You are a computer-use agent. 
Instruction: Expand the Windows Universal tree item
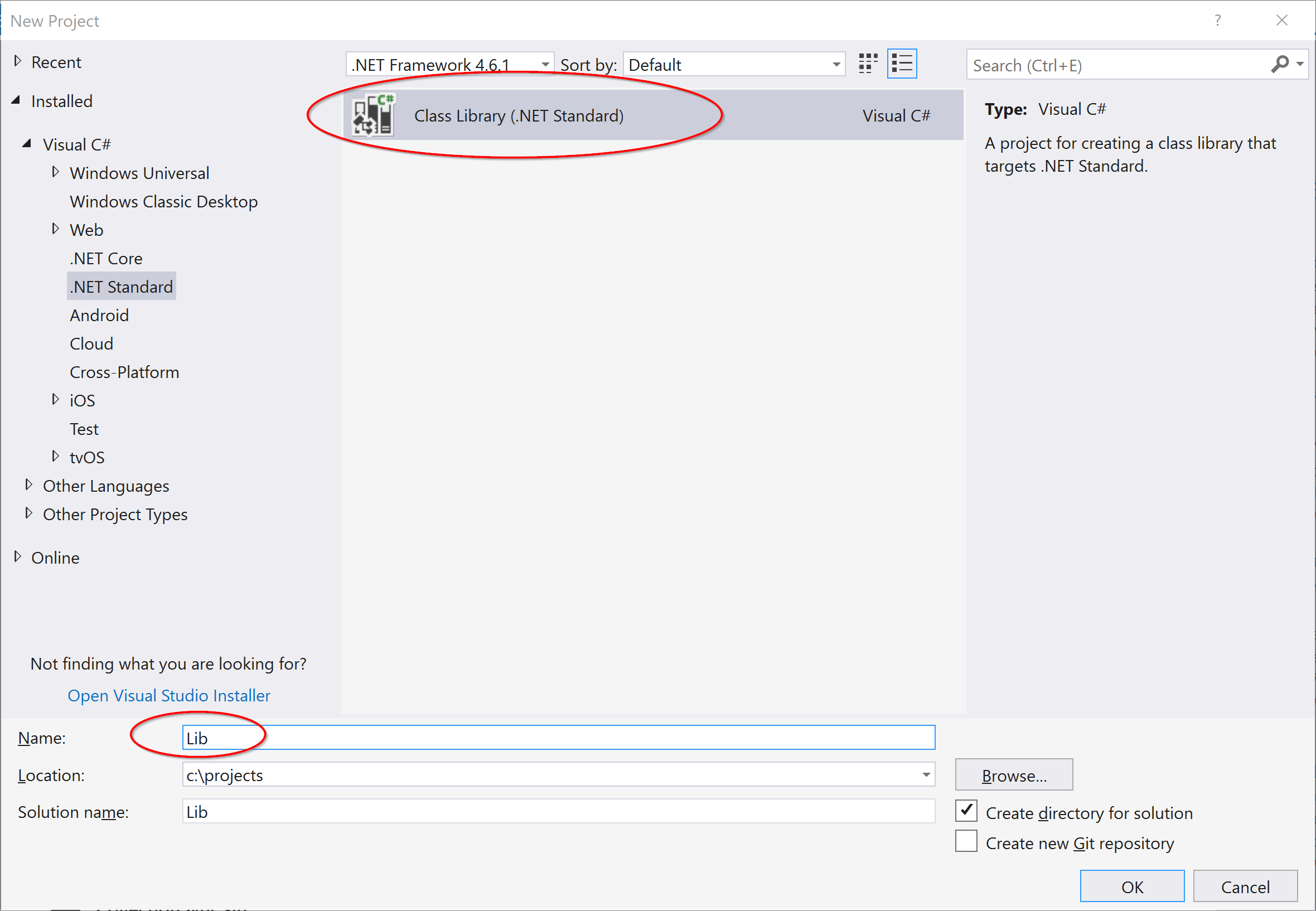tap(54, 172)
